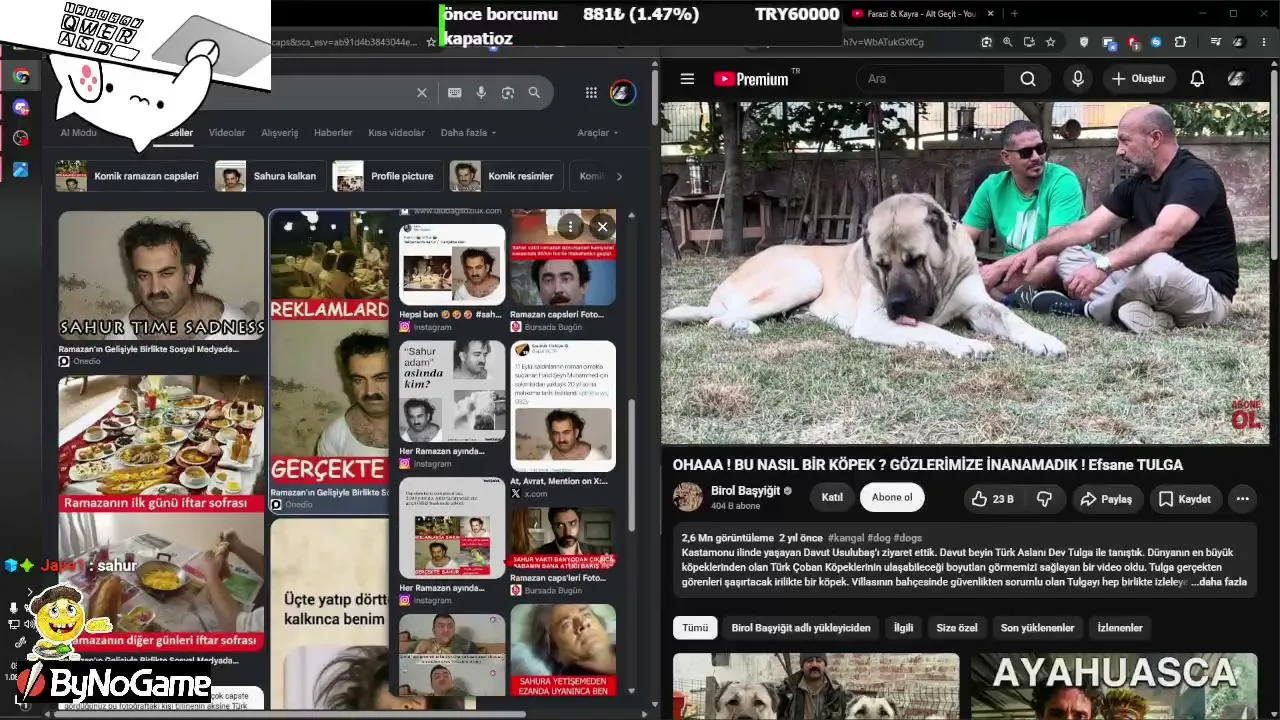Select the Profile picture suggestion chip

pos(387,176)
